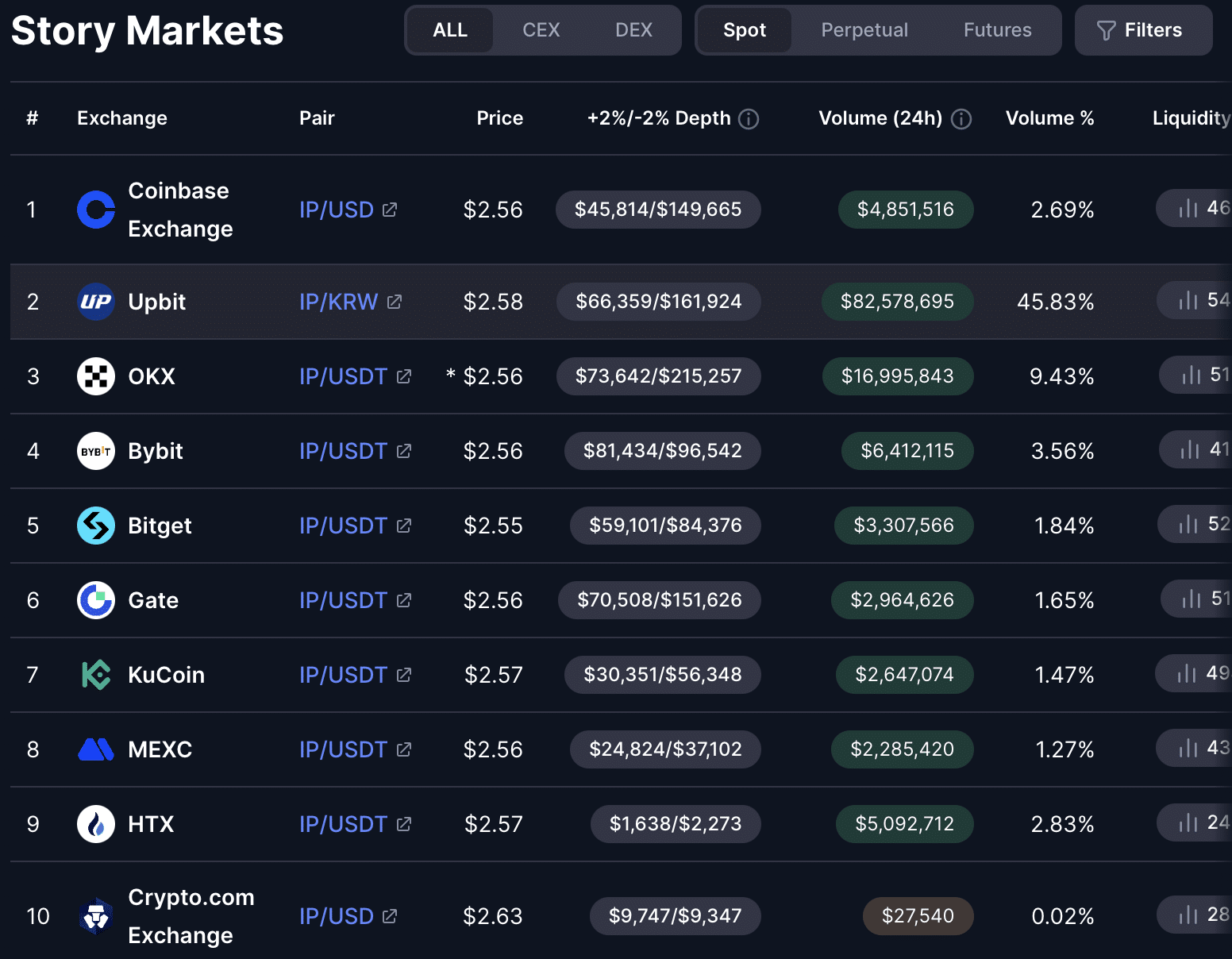Viewport: 1232px width, 959px height.
Task: Click the Coinbase Exchange logo icon
Action: (96, 210)
